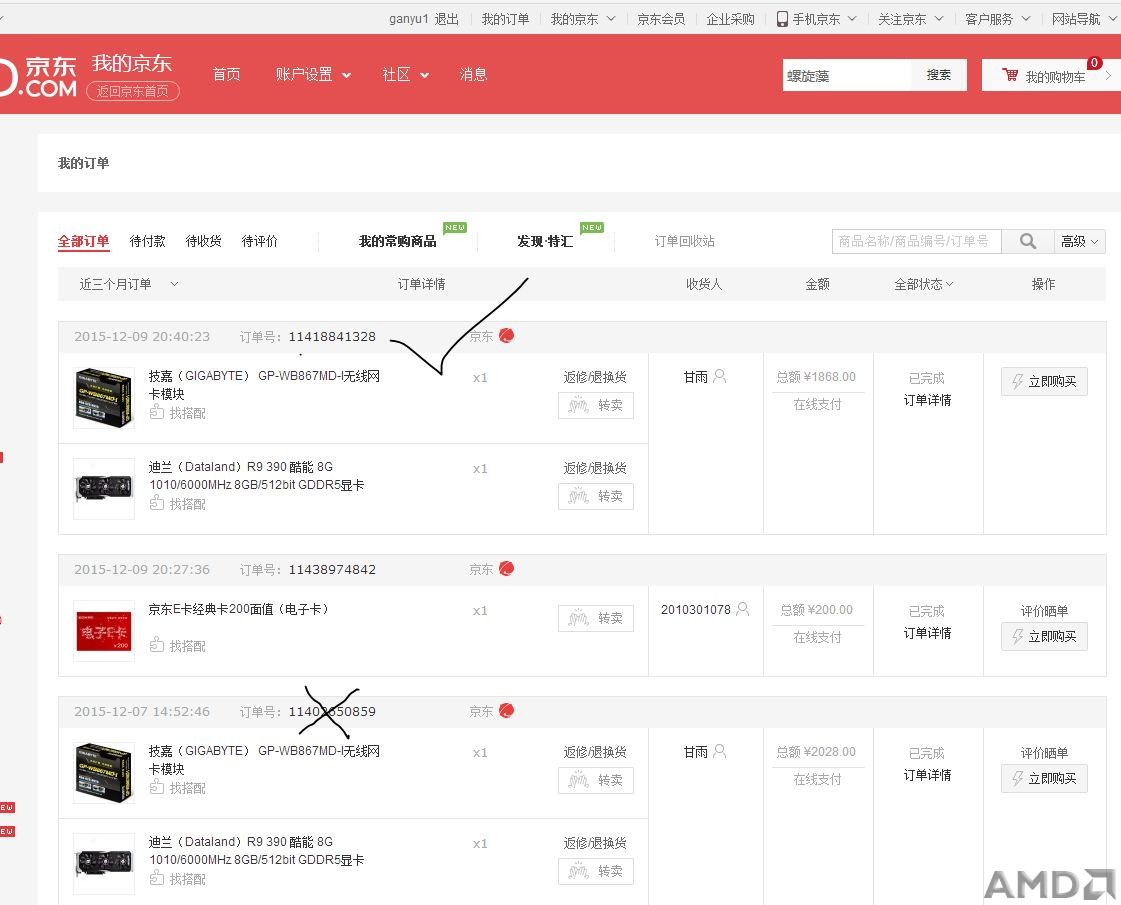This screenshot has height=905, width=1121.
Task: Open 订单回收站 link
Action: [684, 242]
